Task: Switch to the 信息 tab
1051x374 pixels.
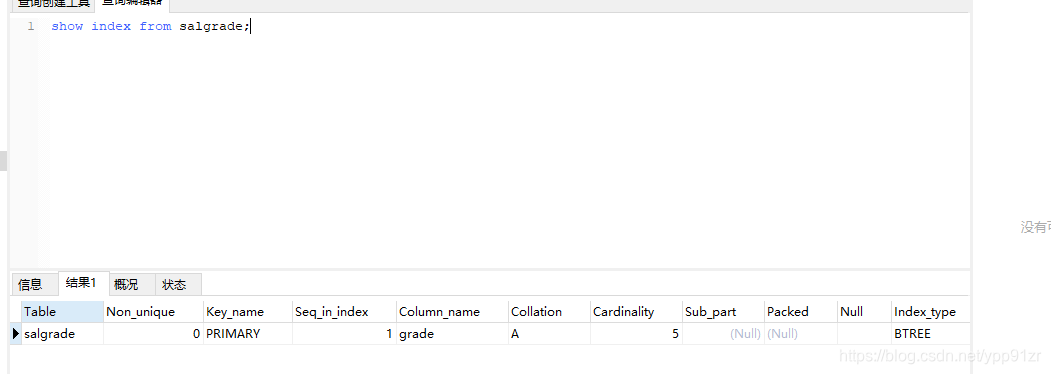Action: tap(30, 284)
